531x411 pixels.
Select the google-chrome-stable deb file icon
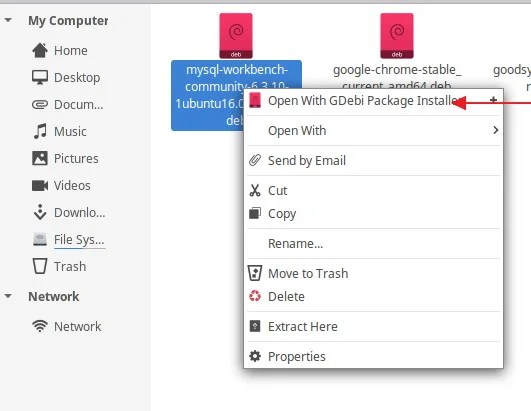coord(397,36)
